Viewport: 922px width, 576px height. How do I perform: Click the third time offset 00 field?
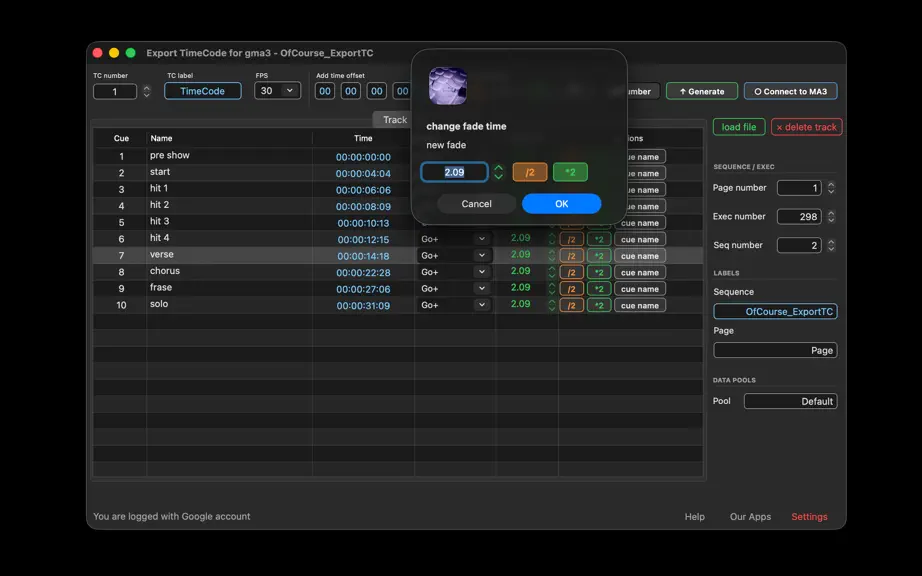point(376,91)
